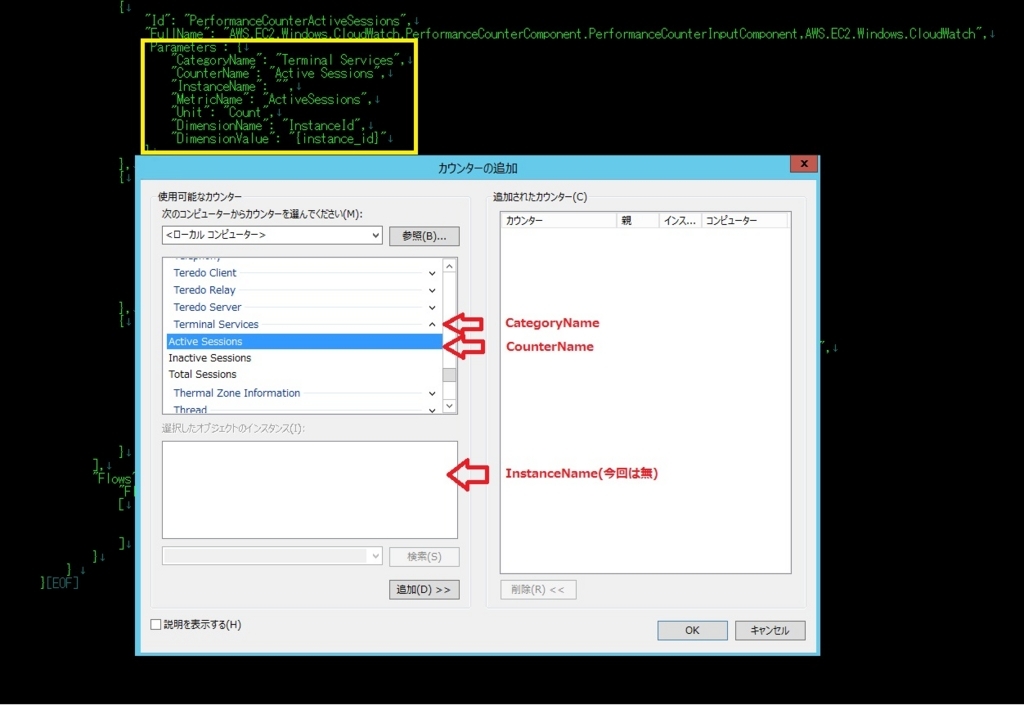
Task: Click the 追加(D) >> add button
Action: (x=424, y=589)
